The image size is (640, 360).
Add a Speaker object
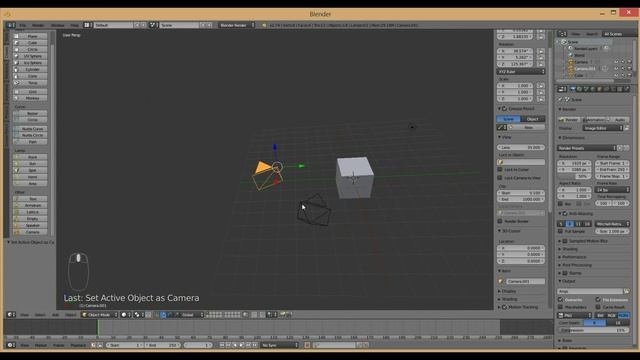(x=30, y=225)
